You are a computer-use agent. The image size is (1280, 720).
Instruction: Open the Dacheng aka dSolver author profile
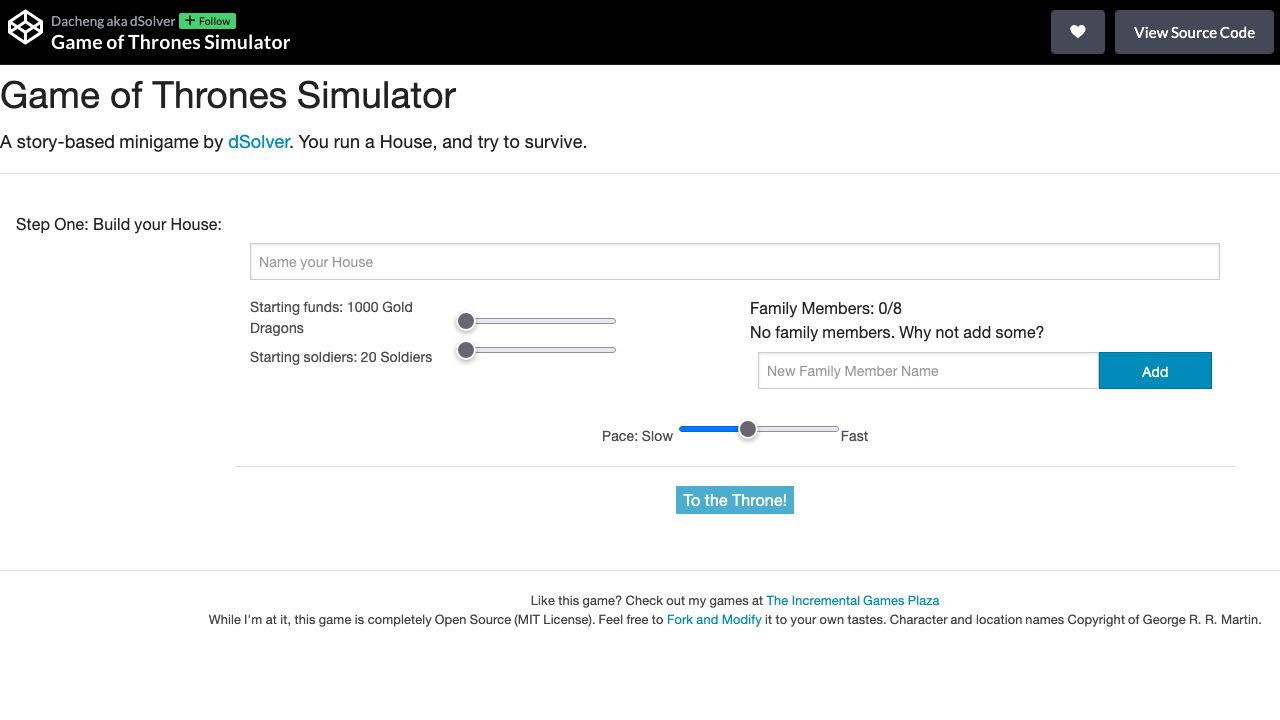pos(113,21)
